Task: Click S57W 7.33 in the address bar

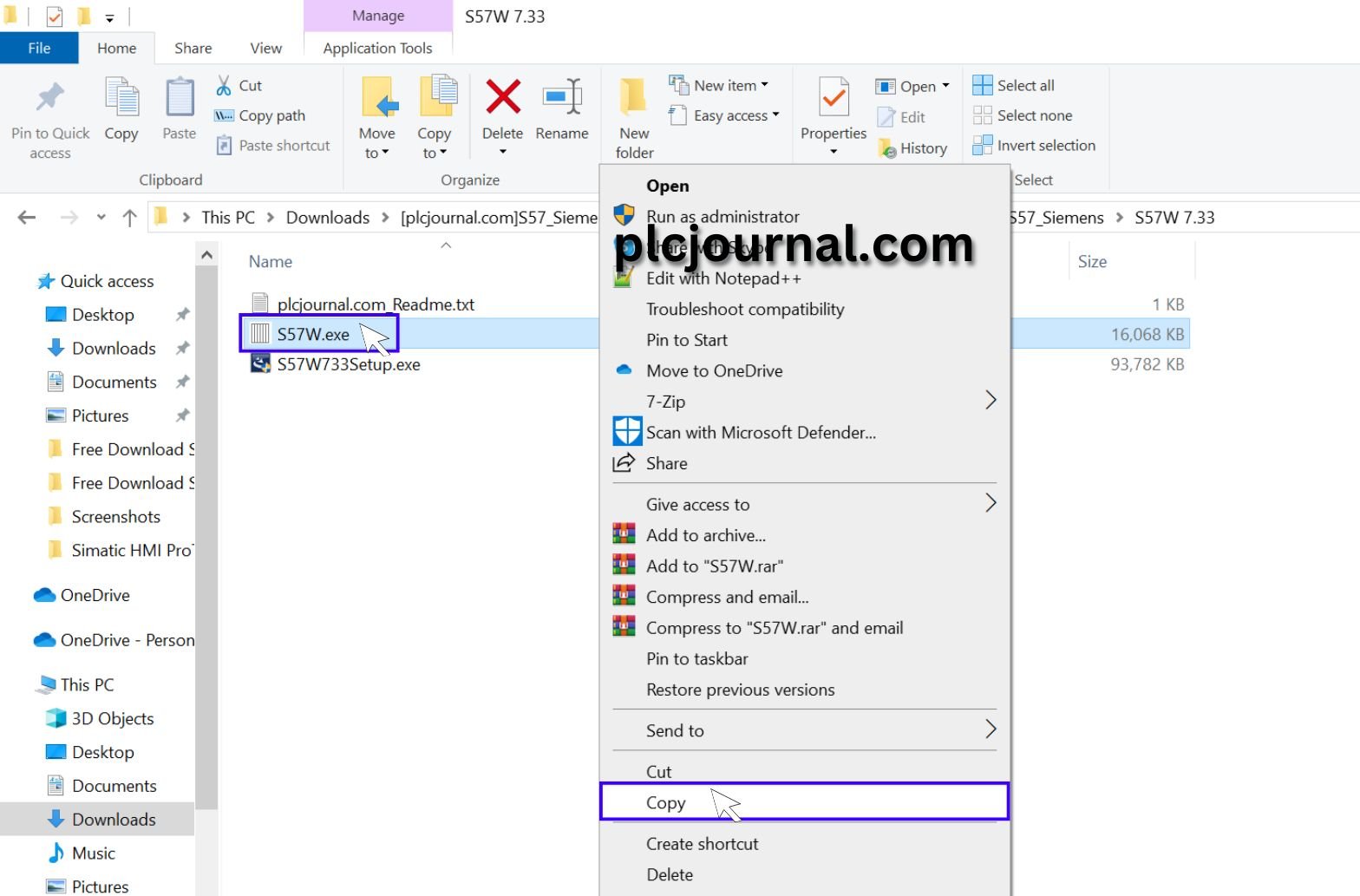Action: (x=1174, y=218)
